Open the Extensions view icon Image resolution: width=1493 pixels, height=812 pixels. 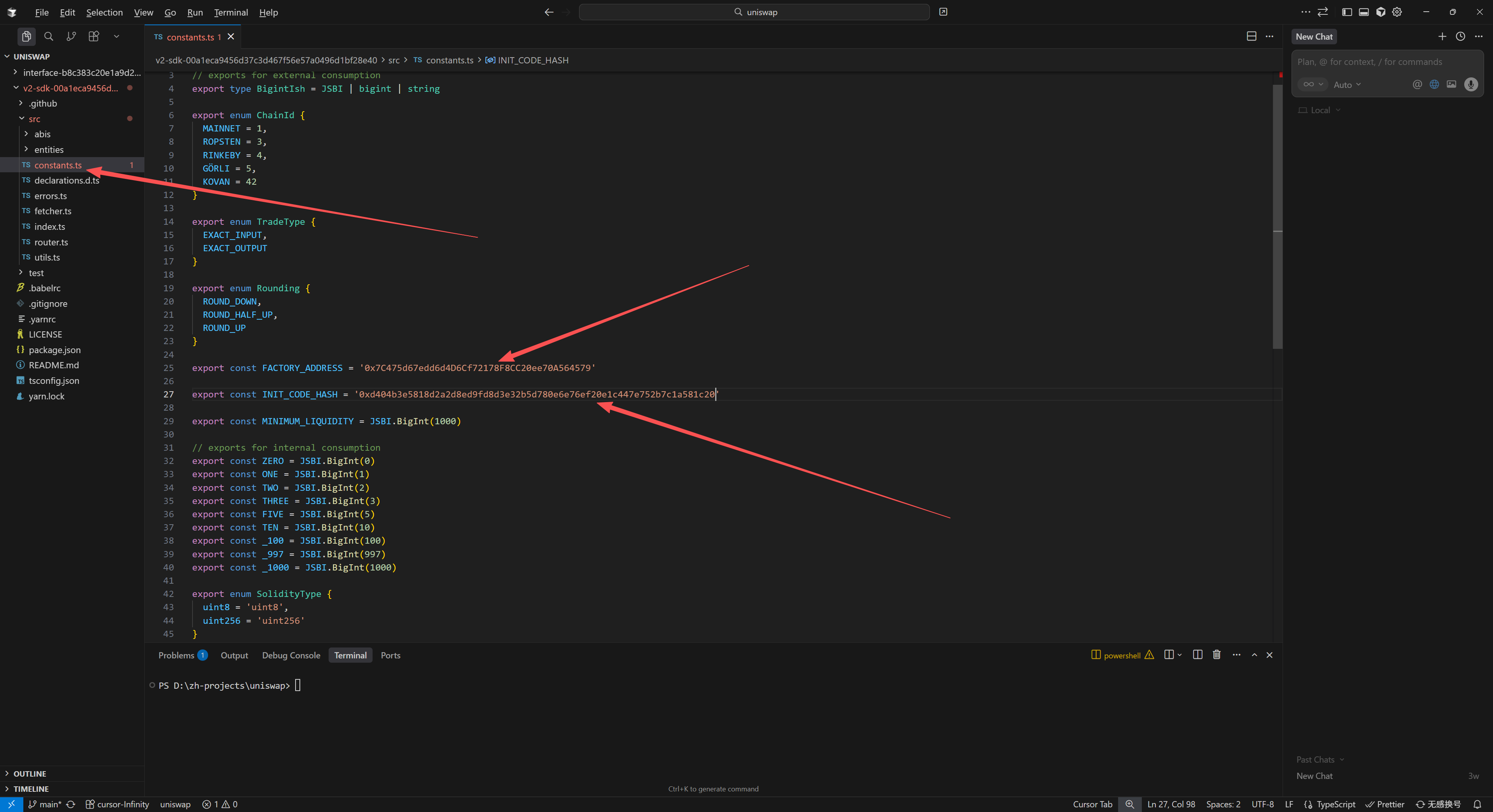[94, 37]
